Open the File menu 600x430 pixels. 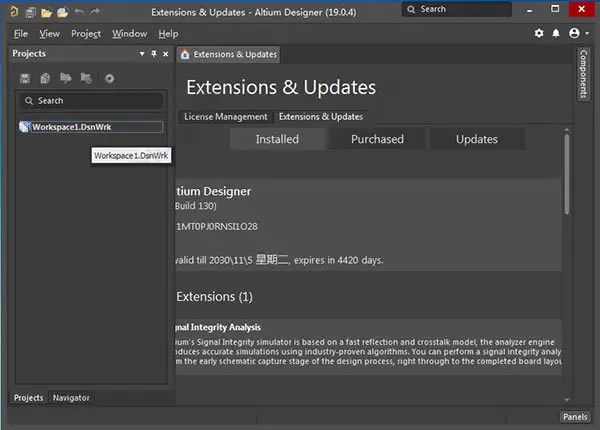21,33
